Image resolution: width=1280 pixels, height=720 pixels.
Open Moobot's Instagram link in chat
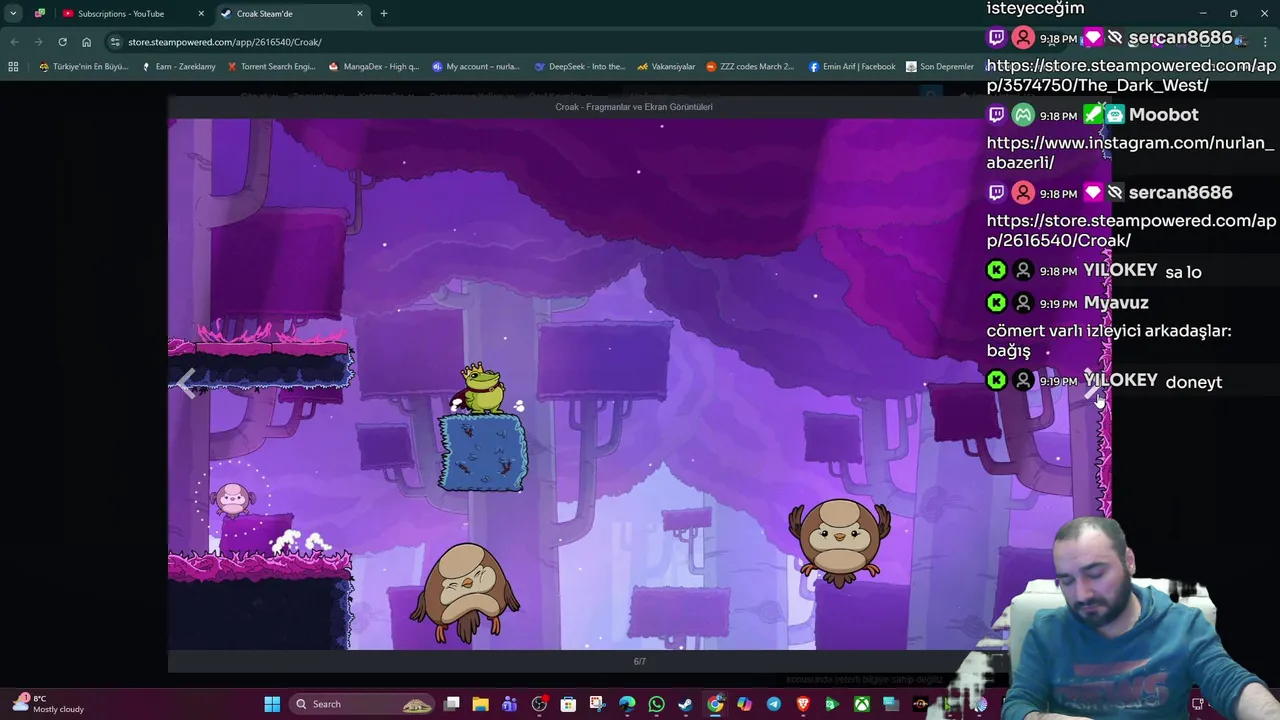(x=1131, y=153)
